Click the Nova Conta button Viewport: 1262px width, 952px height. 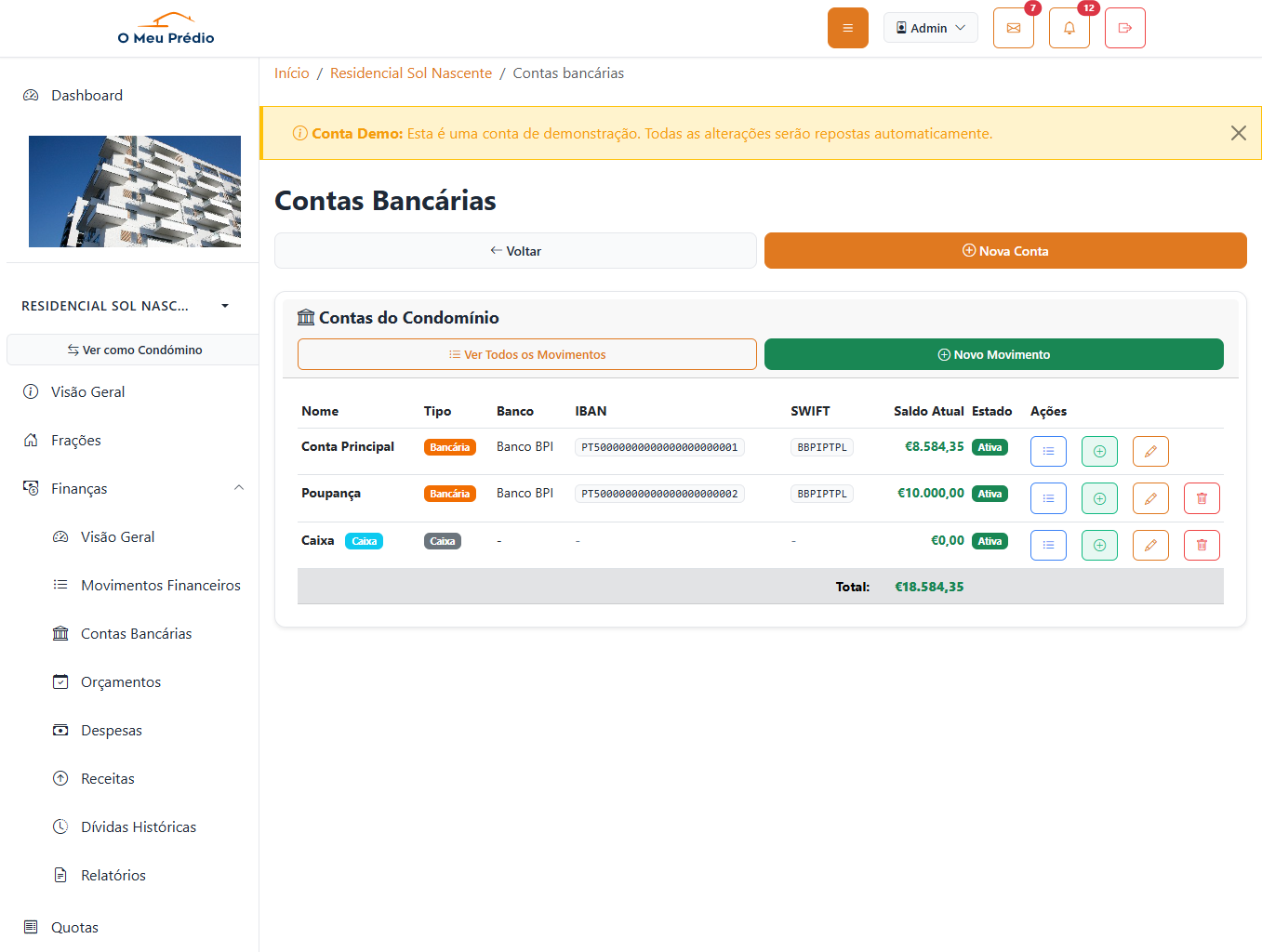[x=1005, y=250]
